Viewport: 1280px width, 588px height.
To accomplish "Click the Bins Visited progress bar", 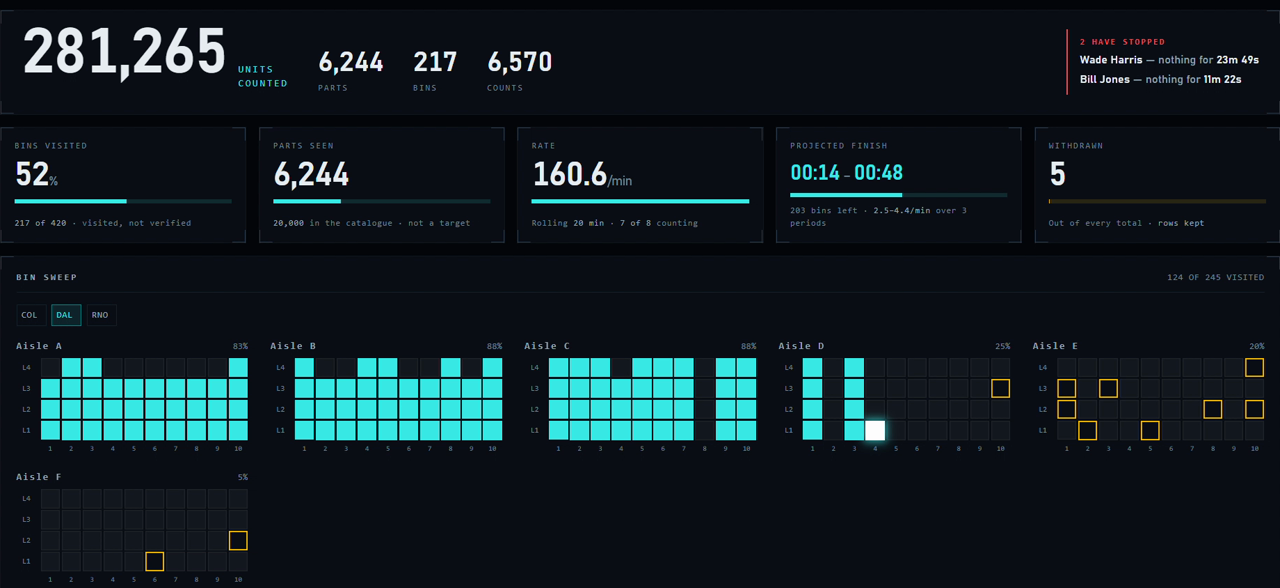I will (123, 201).
